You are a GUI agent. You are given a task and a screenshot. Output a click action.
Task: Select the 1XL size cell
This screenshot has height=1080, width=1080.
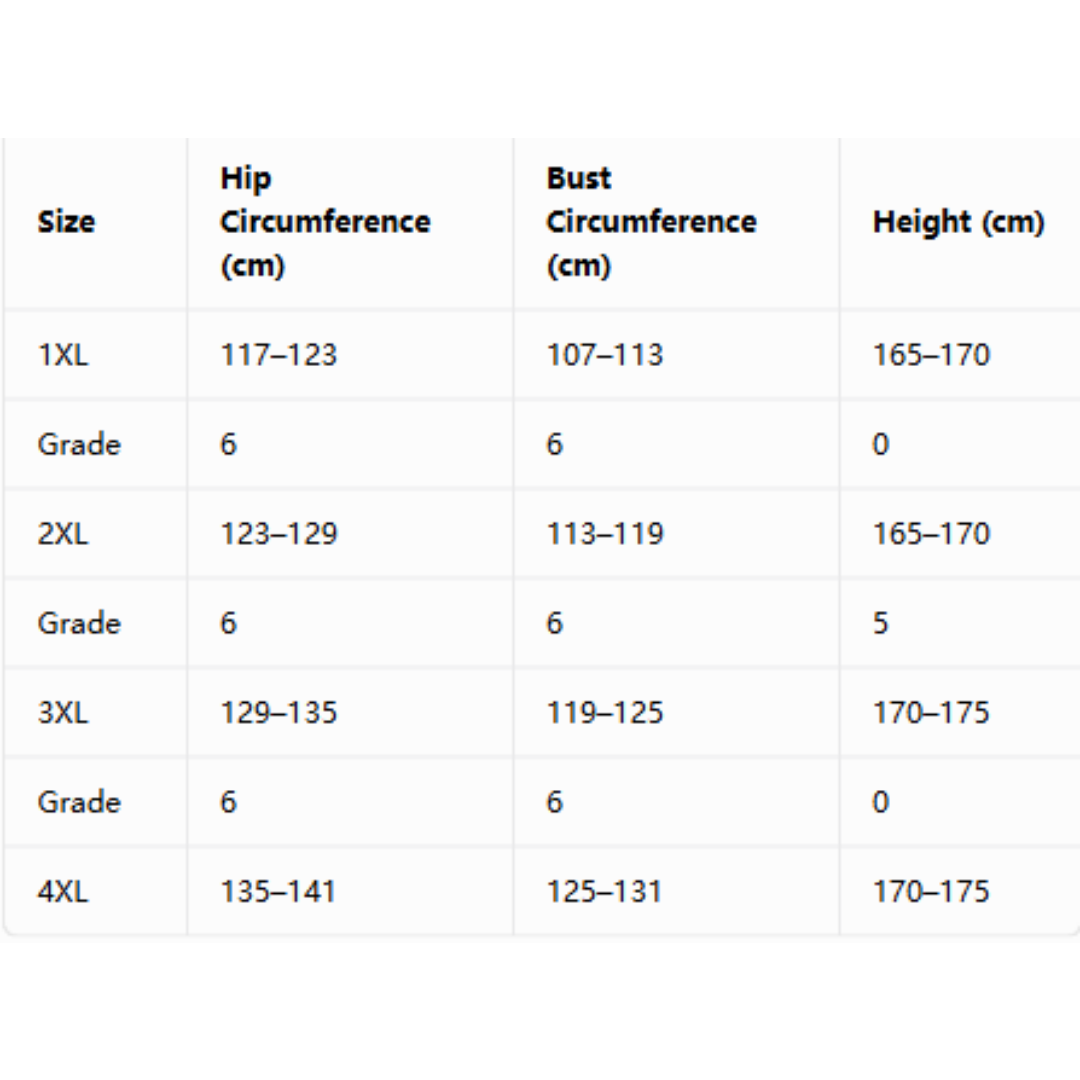(x=63, y=355)
